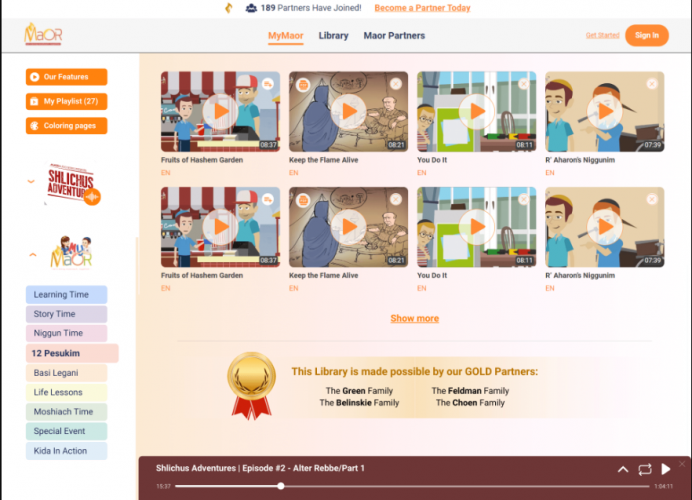The height and width of the screenshot is (500, 692).
Task: Play You Do It in top row
Action: [x=476, y=112]
